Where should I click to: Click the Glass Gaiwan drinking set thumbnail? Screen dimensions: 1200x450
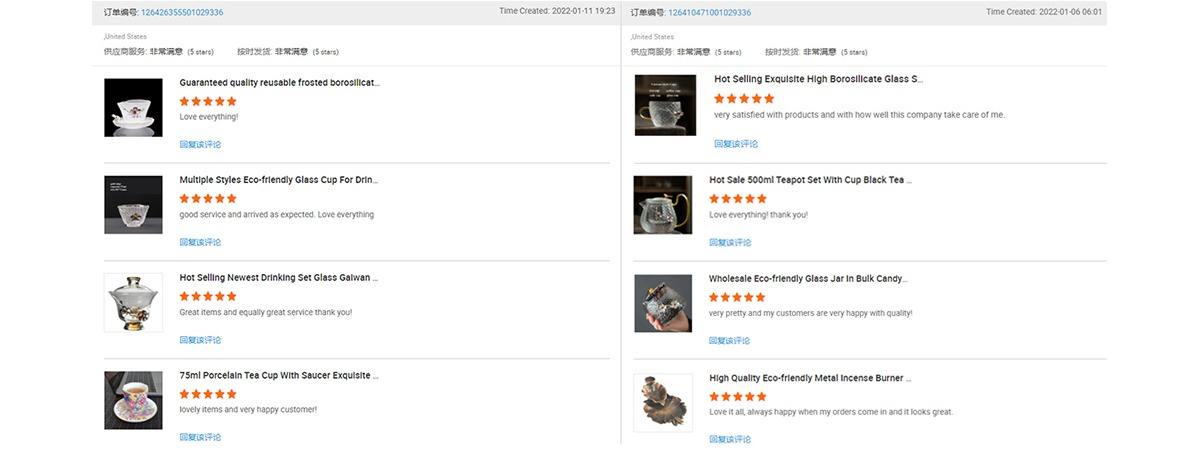133,302
